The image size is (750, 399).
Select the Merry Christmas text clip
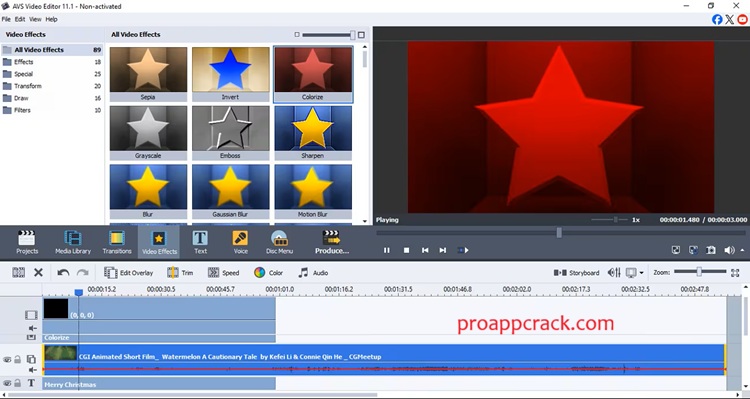pyautogui.click(x=159, y=384)
